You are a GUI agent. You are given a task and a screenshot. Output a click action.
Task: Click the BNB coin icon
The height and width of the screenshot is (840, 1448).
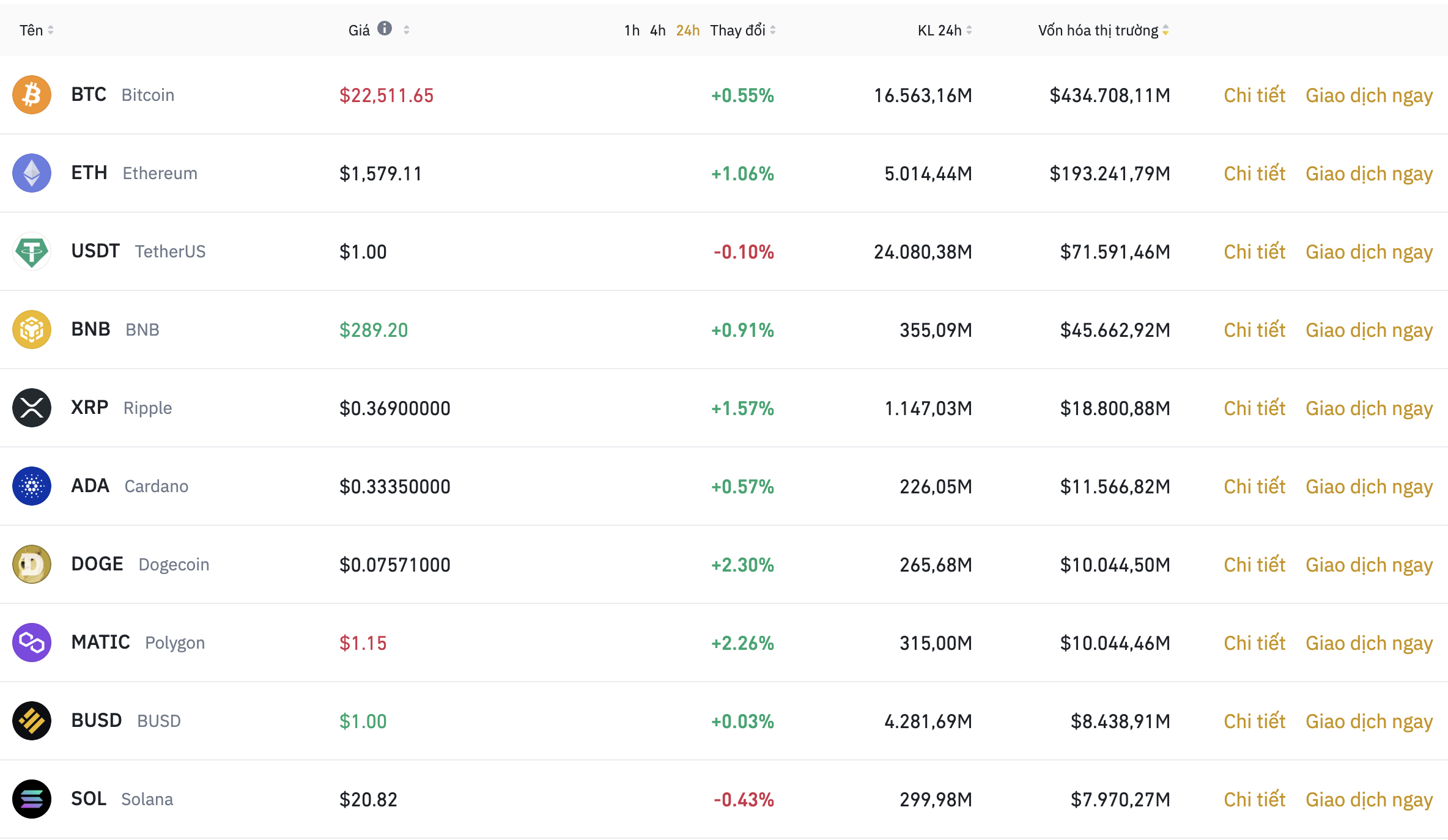32,330
